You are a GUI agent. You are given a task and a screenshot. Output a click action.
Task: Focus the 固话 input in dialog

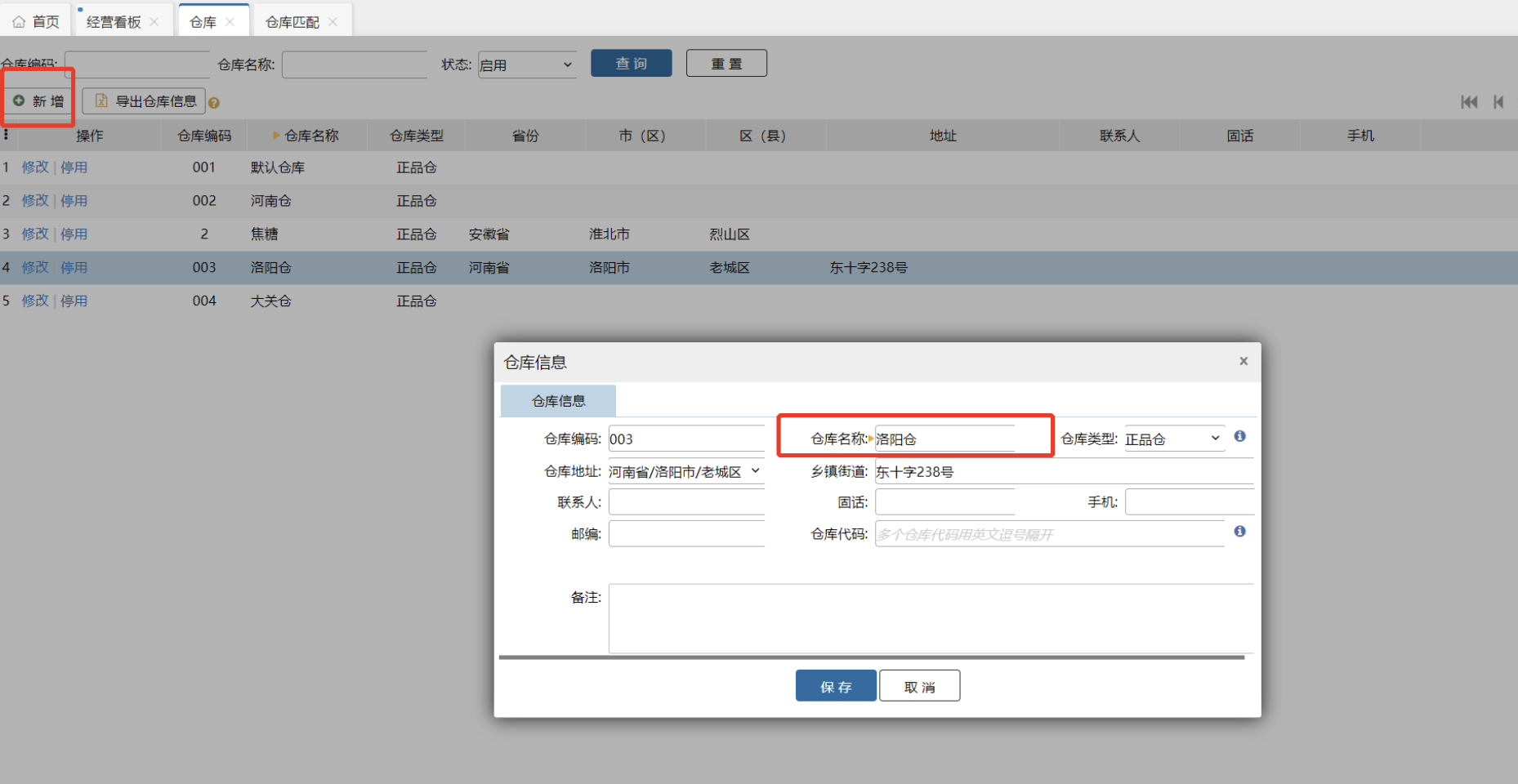(944, 501)
